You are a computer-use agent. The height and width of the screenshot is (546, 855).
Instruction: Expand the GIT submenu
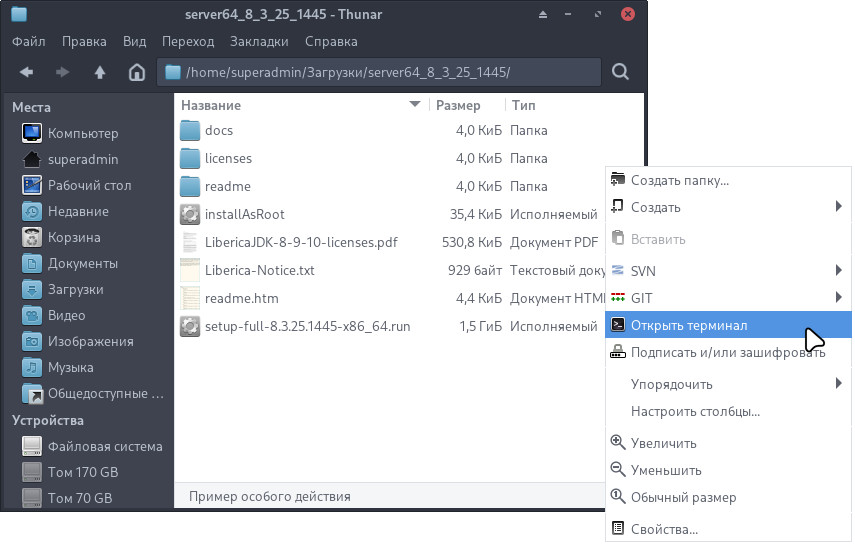click(x=838, y=298)
